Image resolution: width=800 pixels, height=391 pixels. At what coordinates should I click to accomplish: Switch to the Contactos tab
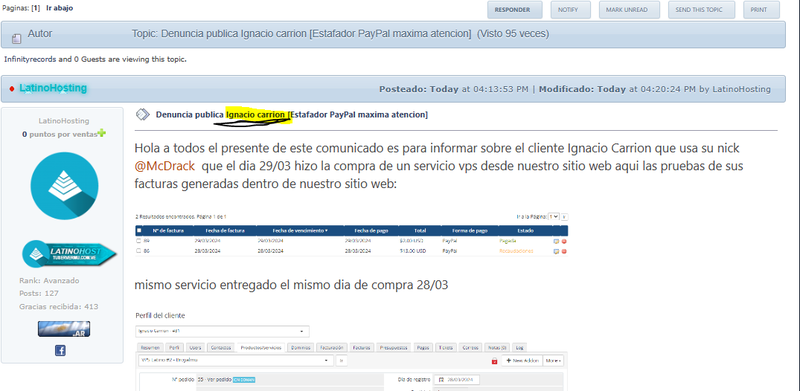(221, 348)
